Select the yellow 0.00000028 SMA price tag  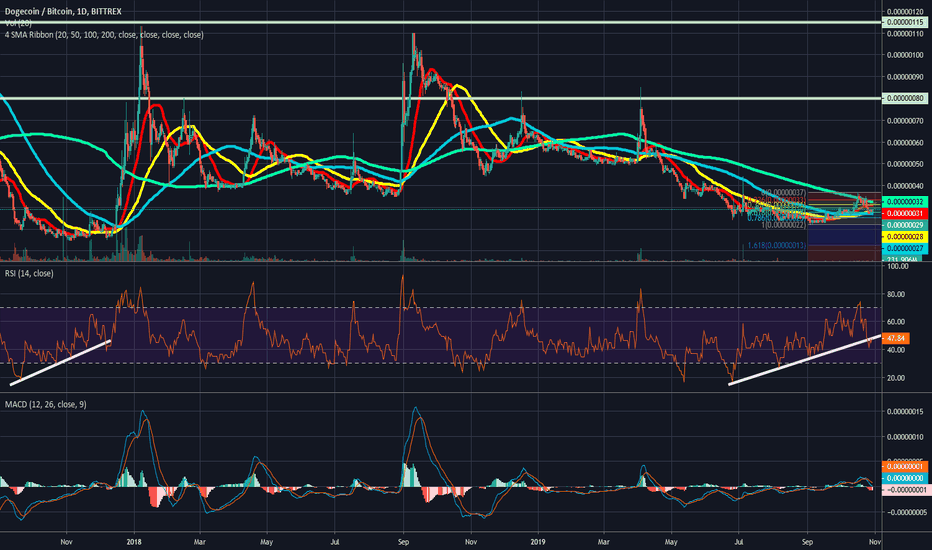point(906,237)
